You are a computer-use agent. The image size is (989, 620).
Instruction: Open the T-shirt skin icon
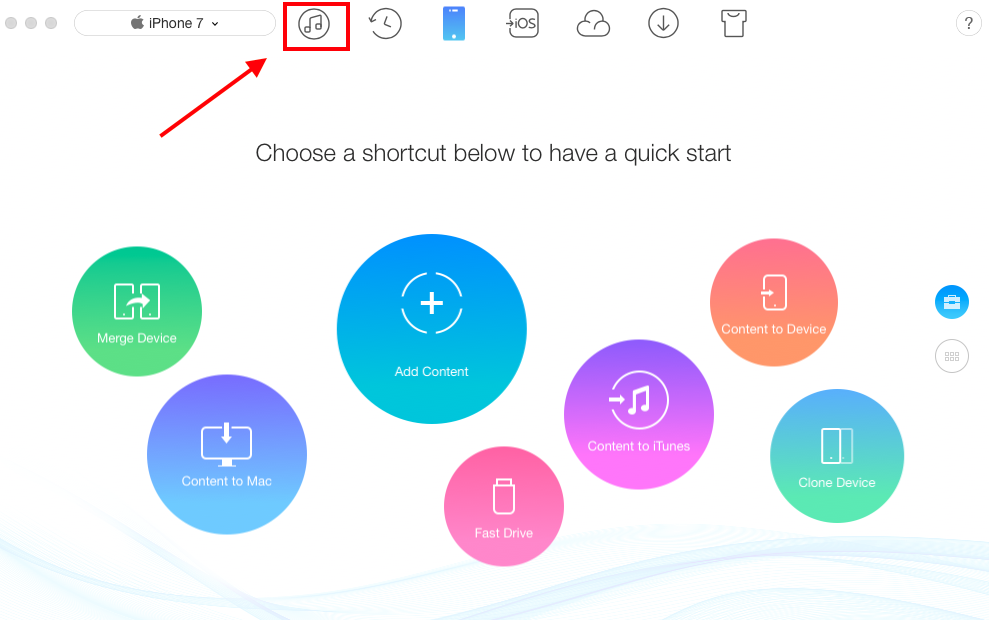pyautogui.click(x=734, y=24)
